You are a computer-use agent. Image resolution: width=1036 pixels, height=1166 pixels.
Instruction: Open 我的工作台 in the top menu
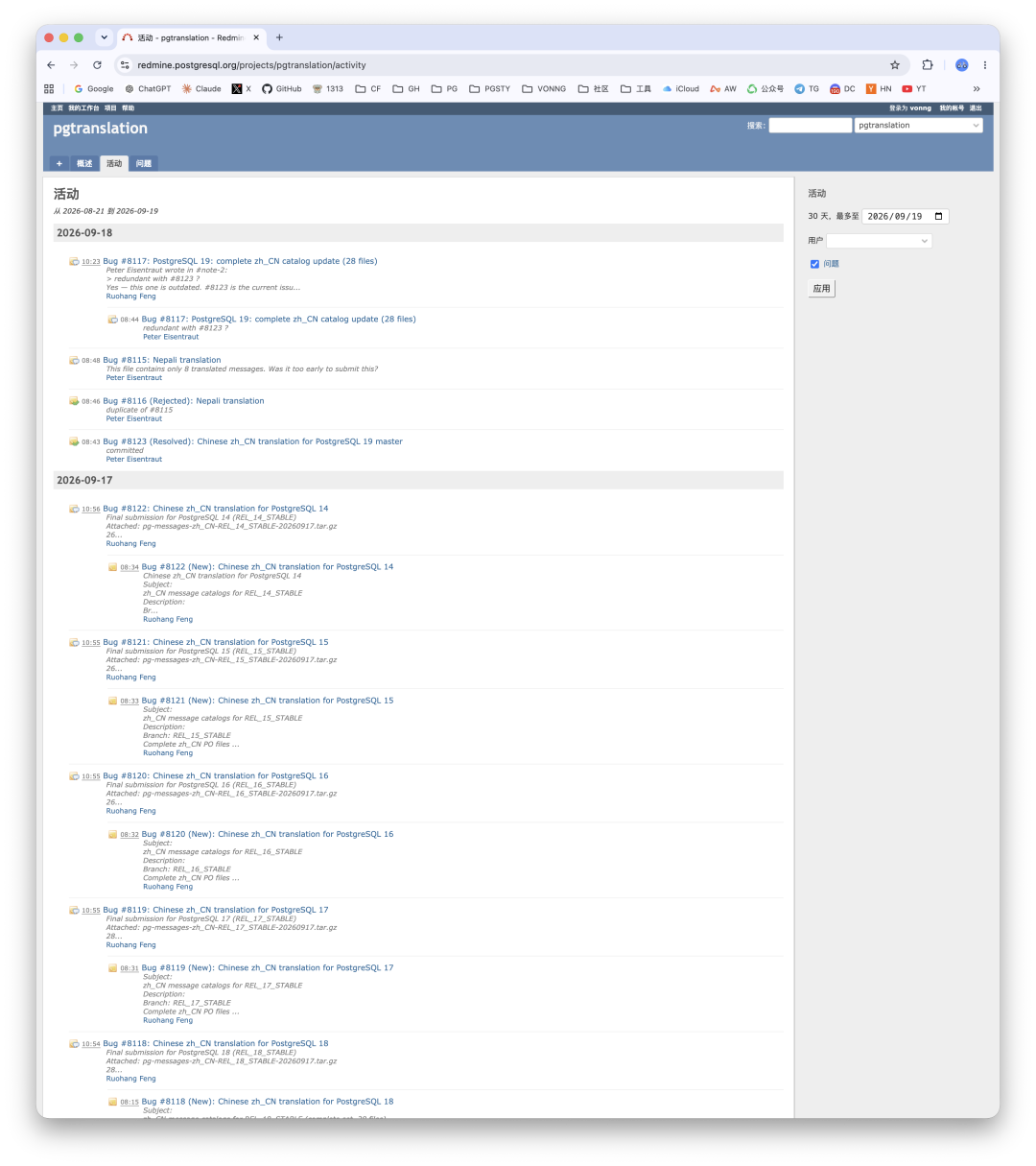point(83,108)
